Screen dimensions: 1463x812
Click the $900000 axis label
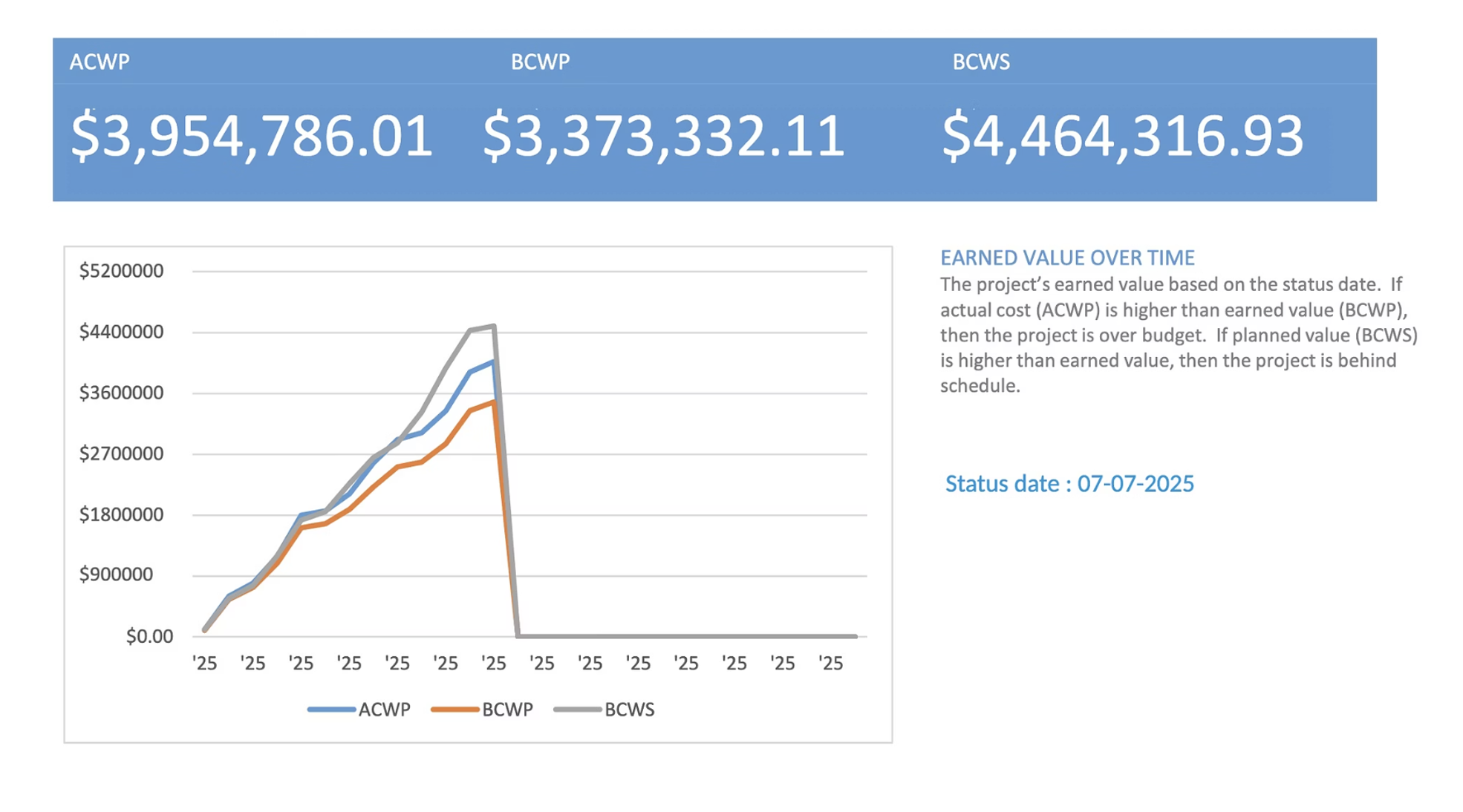[116, 574]
